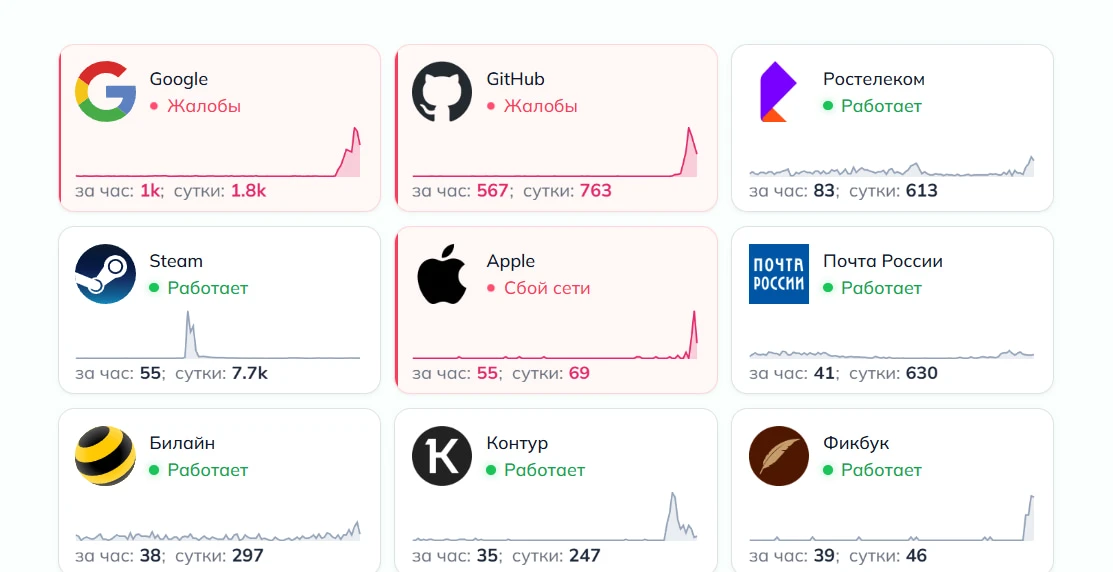
Task: Select Почта России 'Работает' status
Action: pyautogui.click(x=881, y=288)
